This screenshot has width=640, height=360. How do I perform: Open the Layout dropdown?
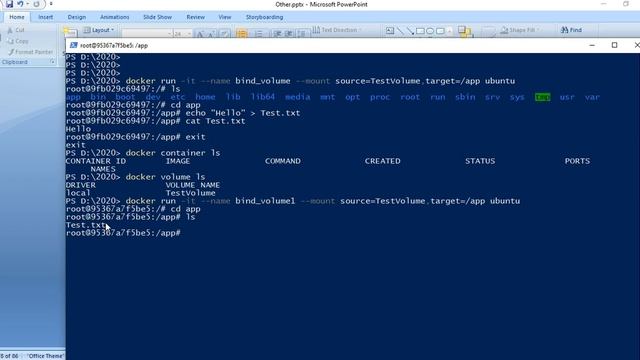pyautogui.click(x=99, y=30)
